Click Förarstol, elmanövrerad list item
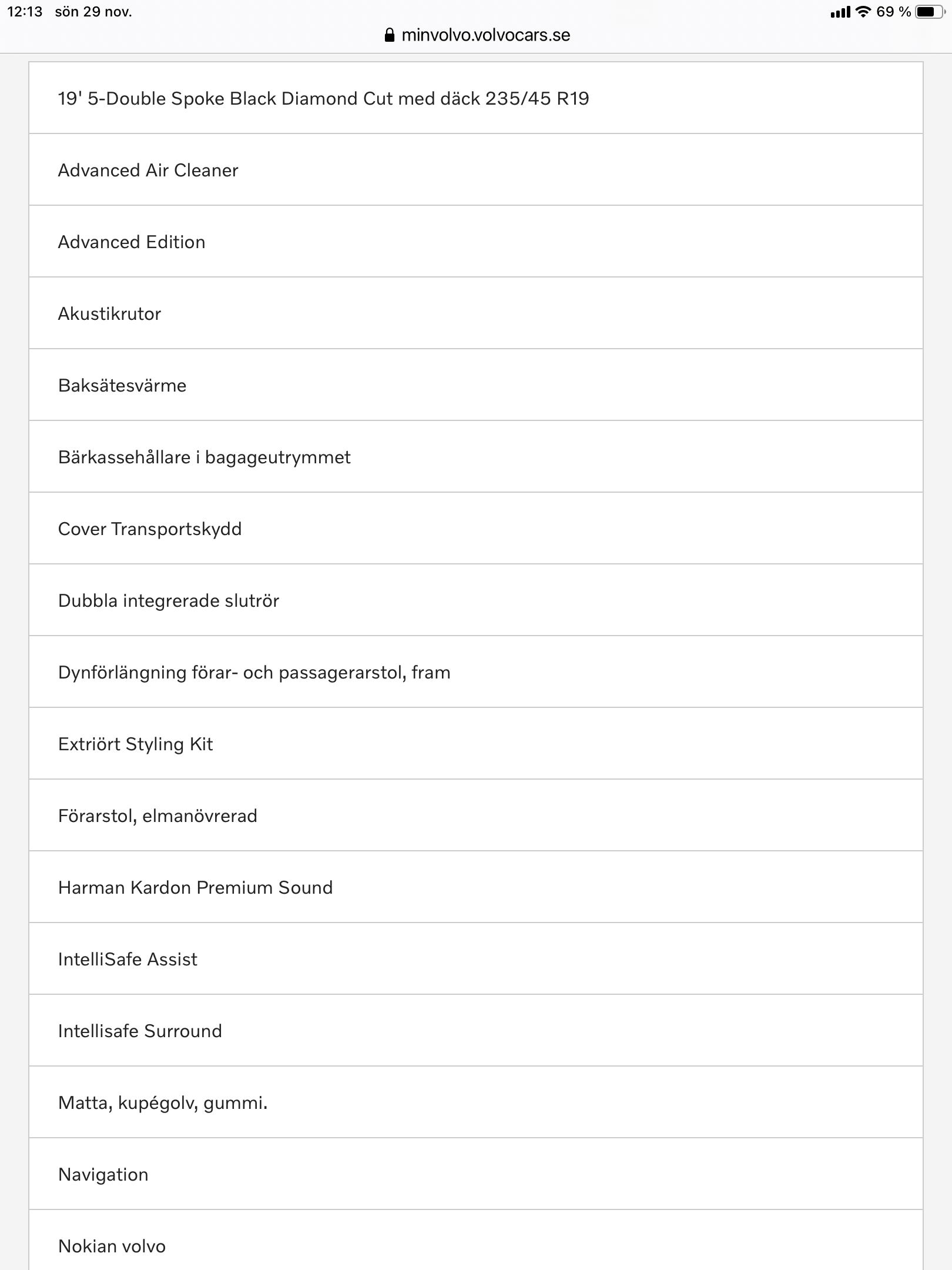952x1270 pixels. (x=476, y=816)
